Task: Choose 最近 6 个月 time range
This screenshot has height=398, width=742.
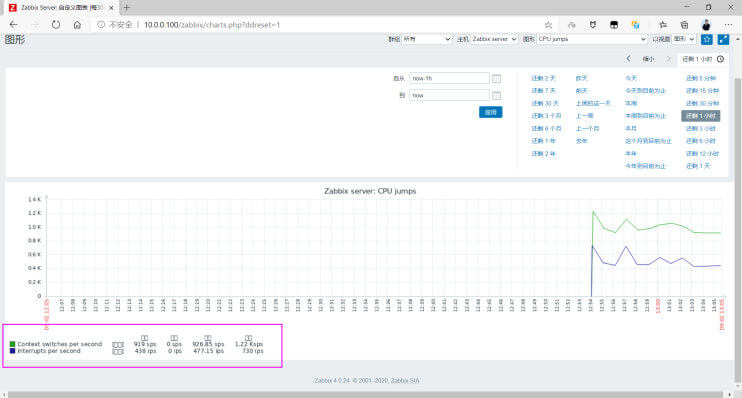Action: pos(546,128)
